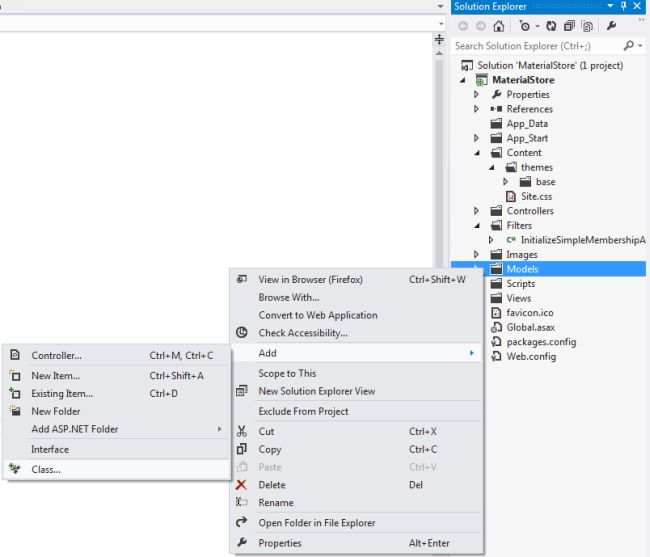This screenshot has height=557, width=650.
Task: Expand the Properties node
Action: 476,94
